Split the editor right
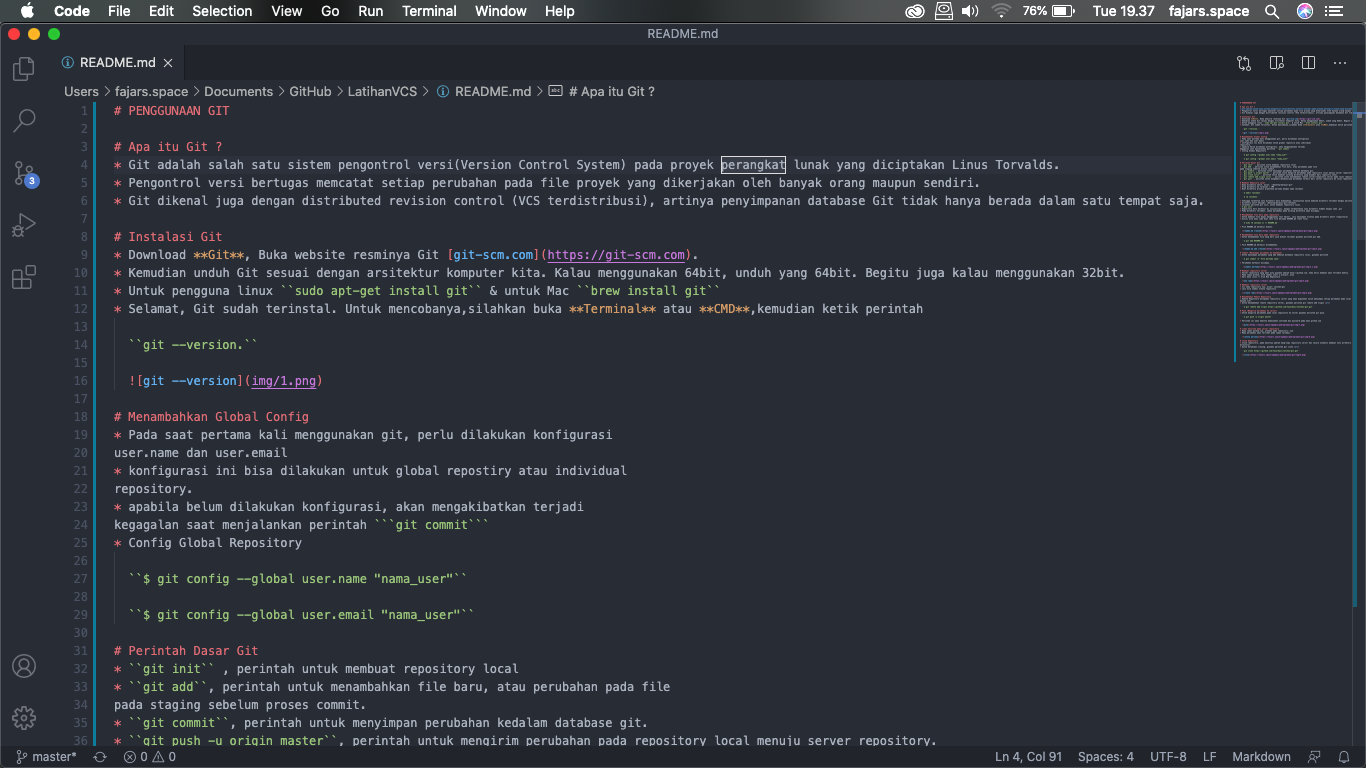This screenshot has height=768, width=1366. pos(1308,63)
